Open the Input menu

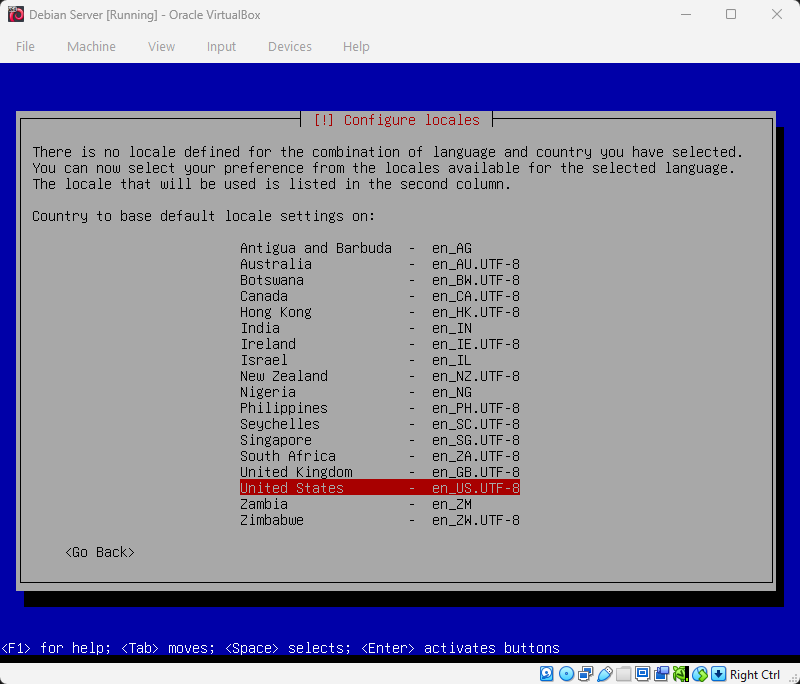pos(221,46)
